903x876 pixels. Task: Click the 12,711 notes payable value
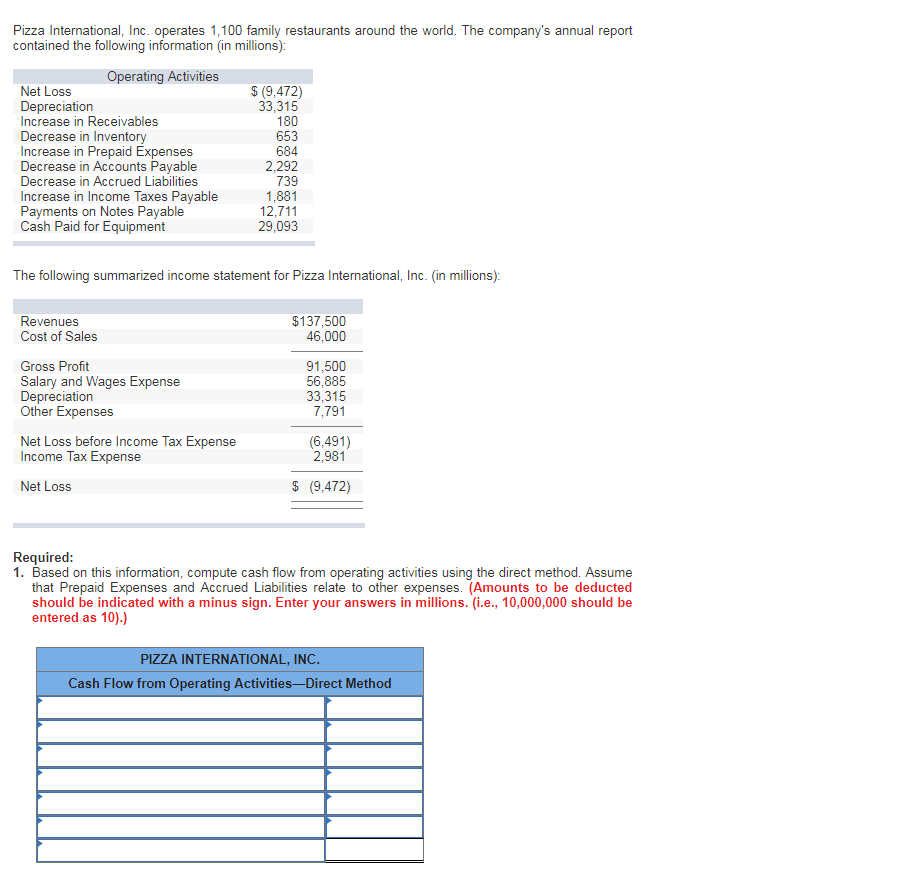(x=279, y=211)
